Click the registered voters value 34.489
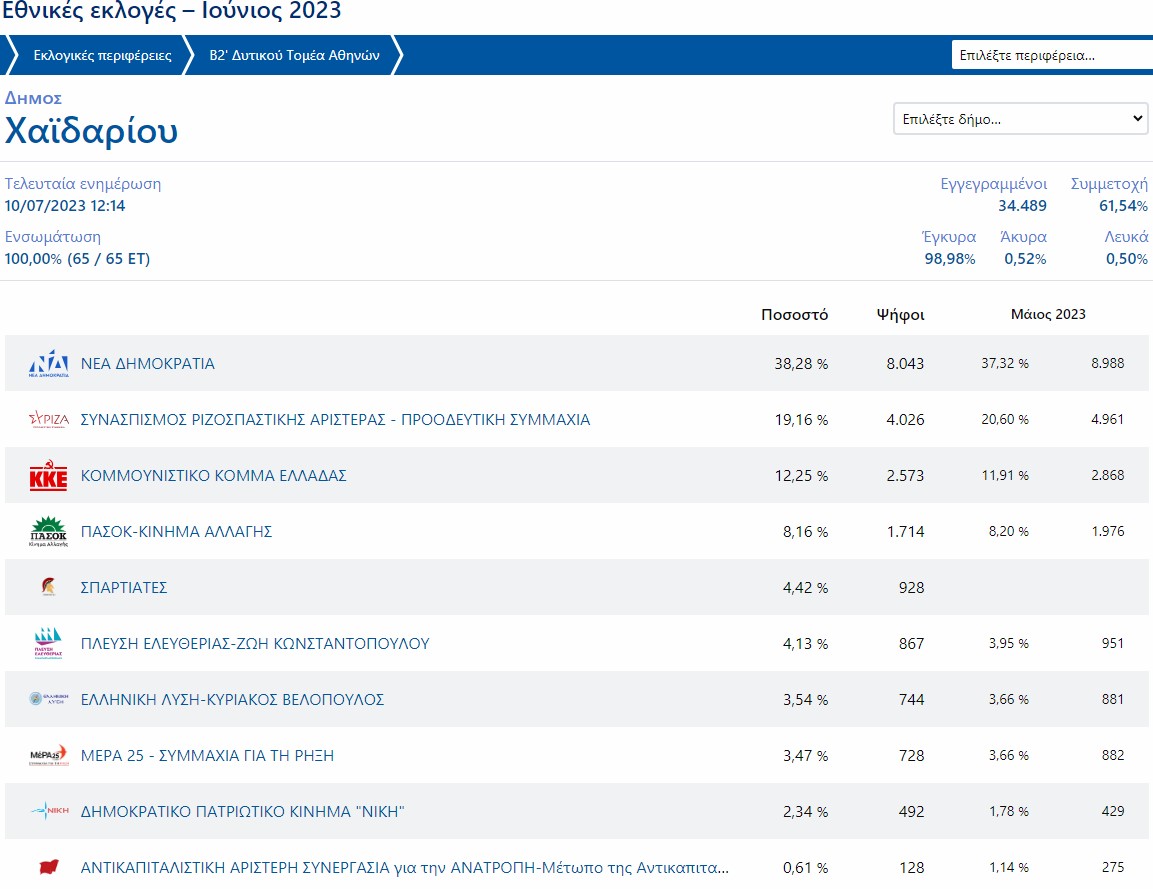Image resolution: width=1153 pixels, height=889 pixels. tap(1022, 206)
